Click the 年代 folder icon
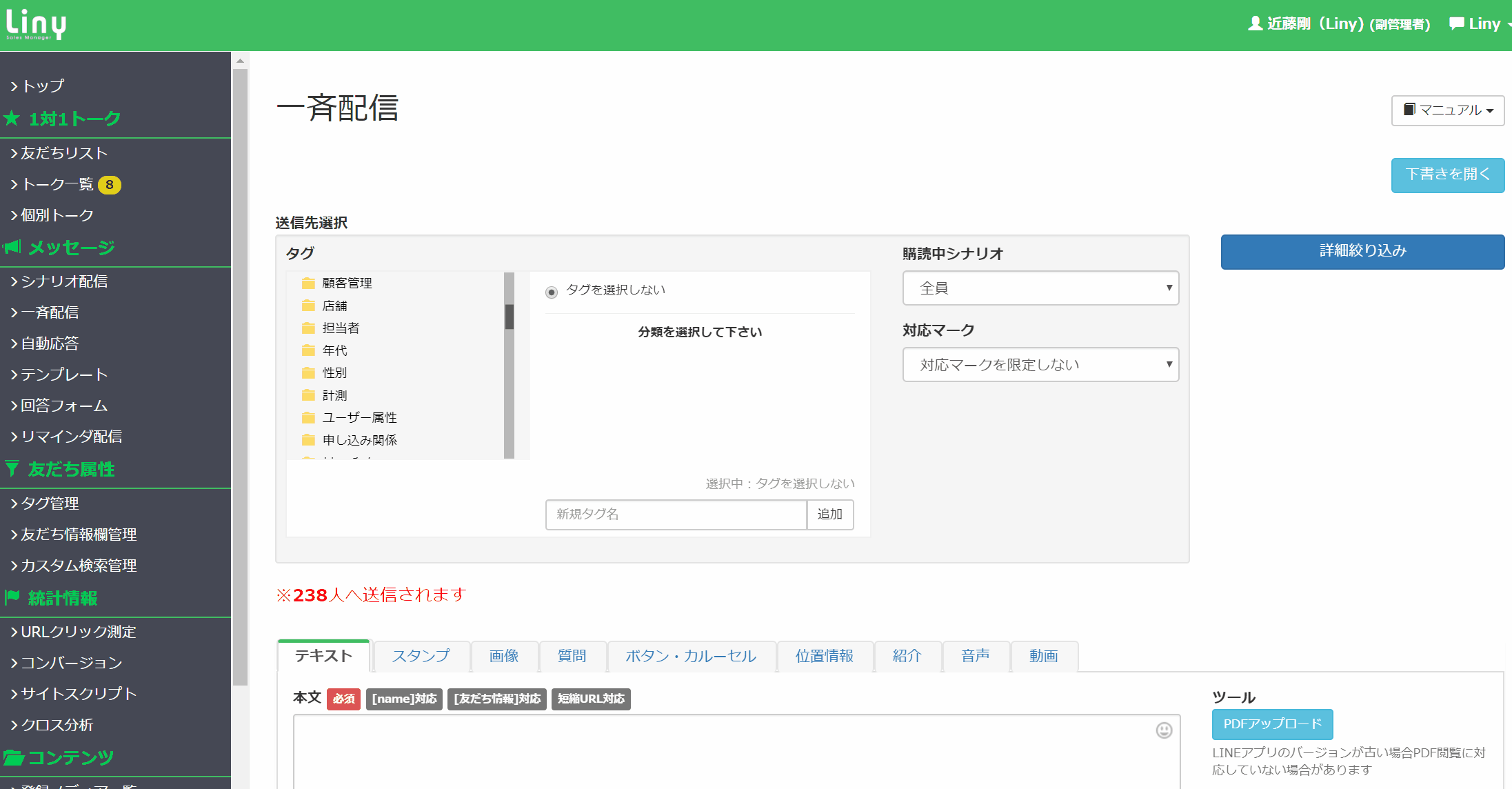 point(308,350)
